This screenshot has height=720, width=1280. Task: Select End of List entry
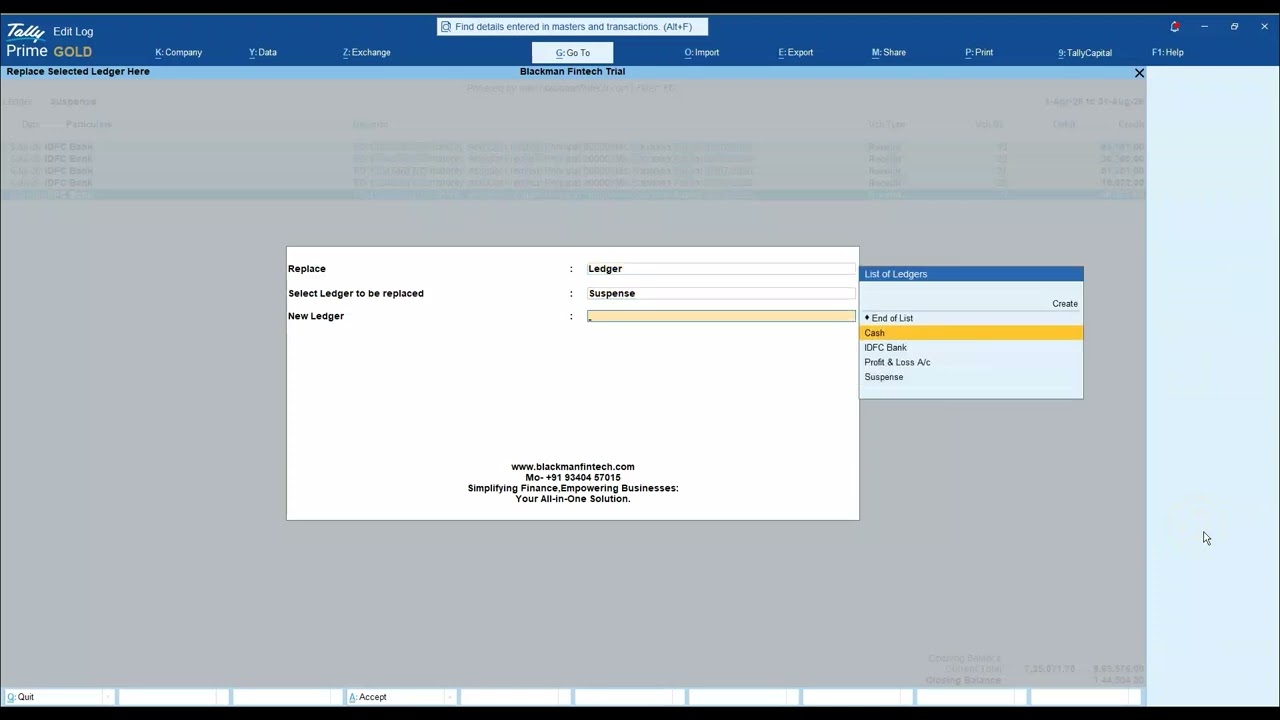[971, 318]
